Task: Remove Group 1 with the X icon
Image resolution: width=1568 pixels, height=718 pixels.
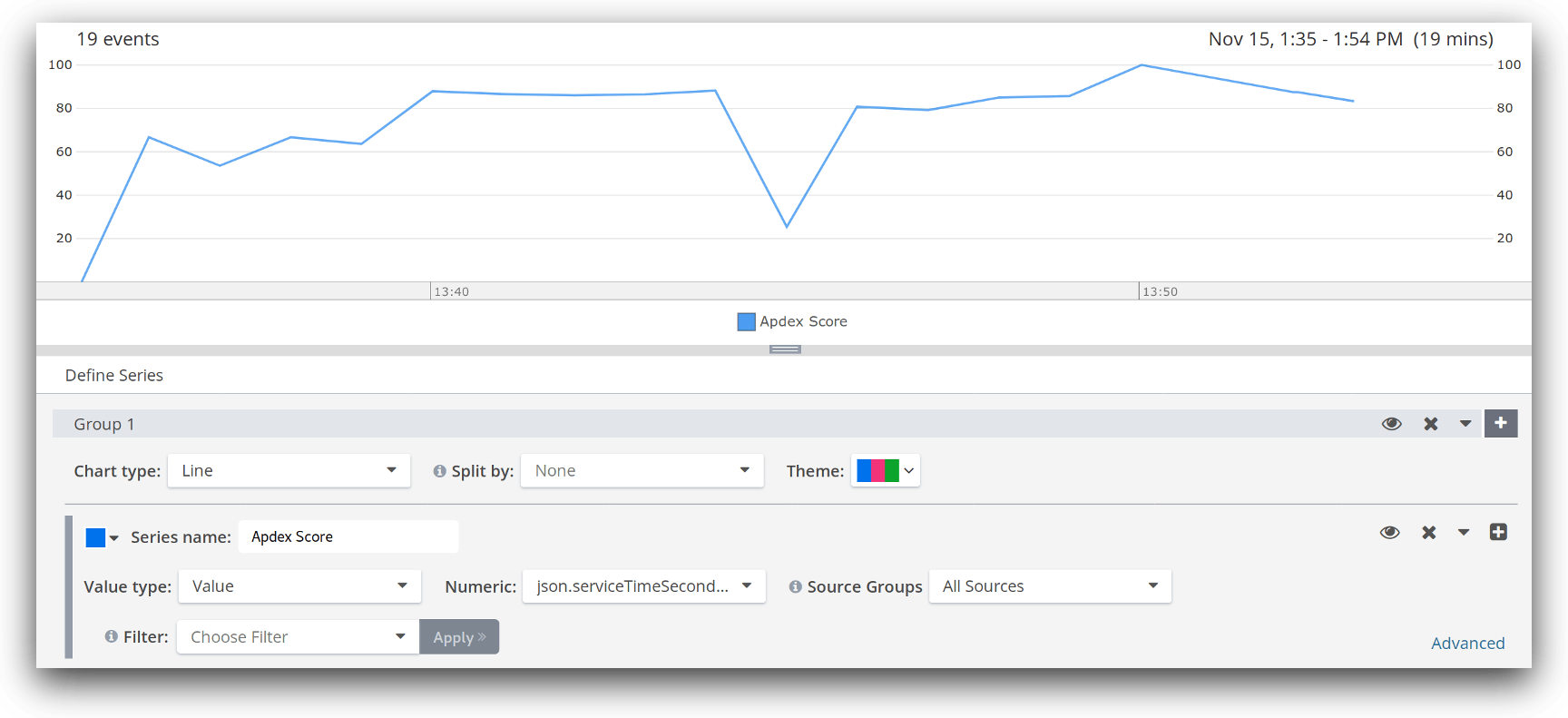Action: pos(1431,424)
